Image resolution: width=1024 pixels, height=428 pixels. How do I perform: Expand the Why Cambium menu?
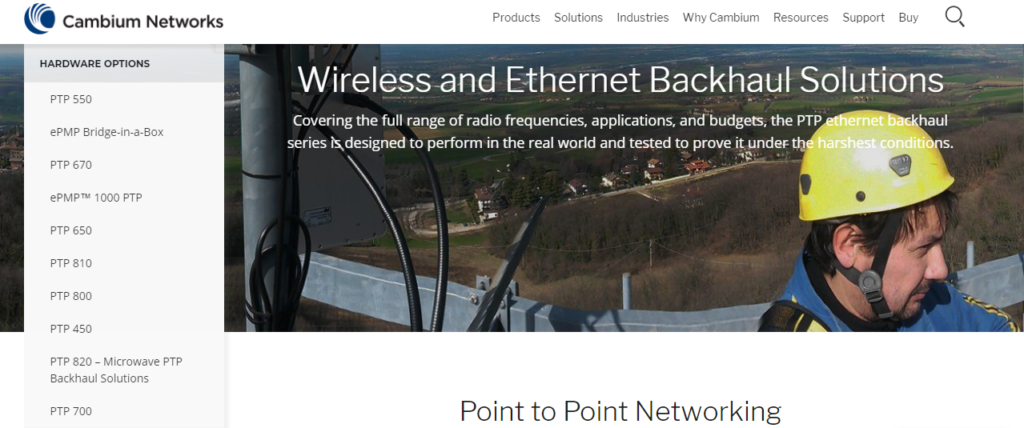click(721, 18)
